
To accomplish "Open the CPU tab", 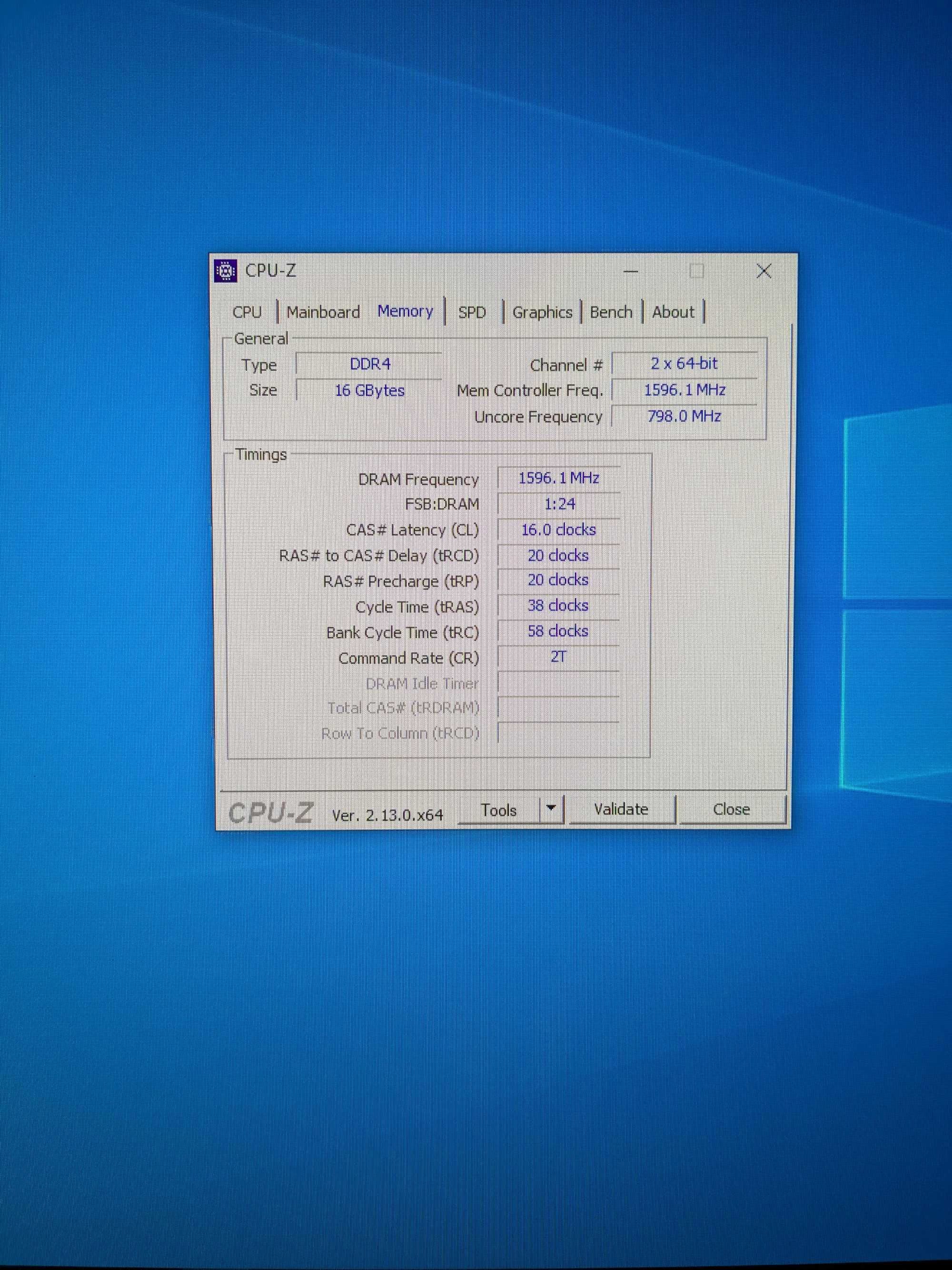I will click(248, 312).
